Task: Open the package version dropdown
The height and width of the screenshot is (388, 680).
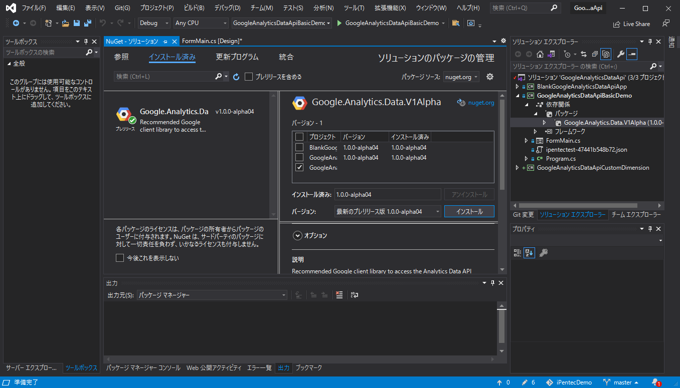Action: tap(388, 212)
